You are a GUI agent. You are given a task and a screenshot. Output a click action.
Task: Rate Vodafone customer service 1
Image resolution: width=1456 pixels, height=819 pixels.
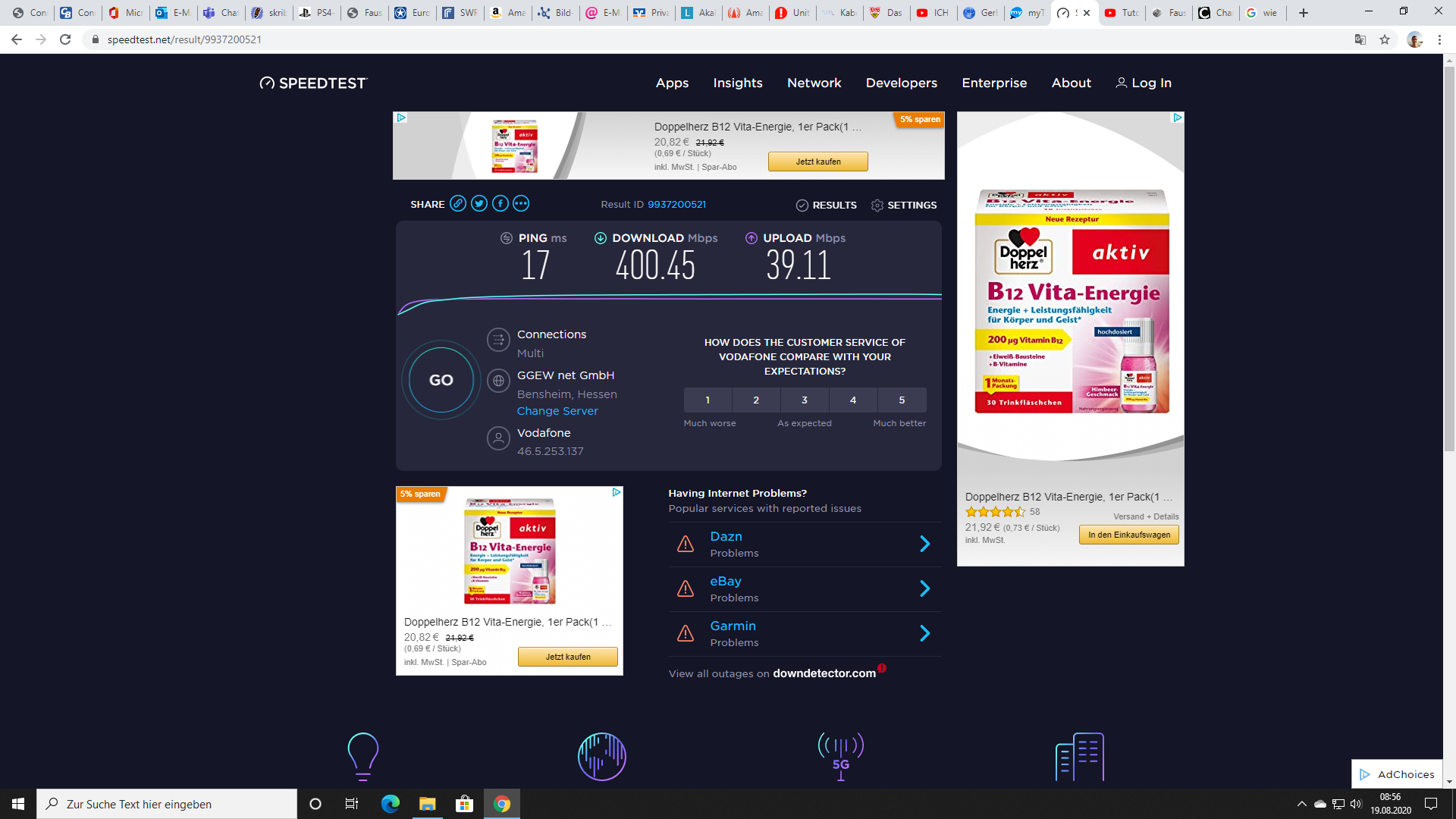coord(708,400)
